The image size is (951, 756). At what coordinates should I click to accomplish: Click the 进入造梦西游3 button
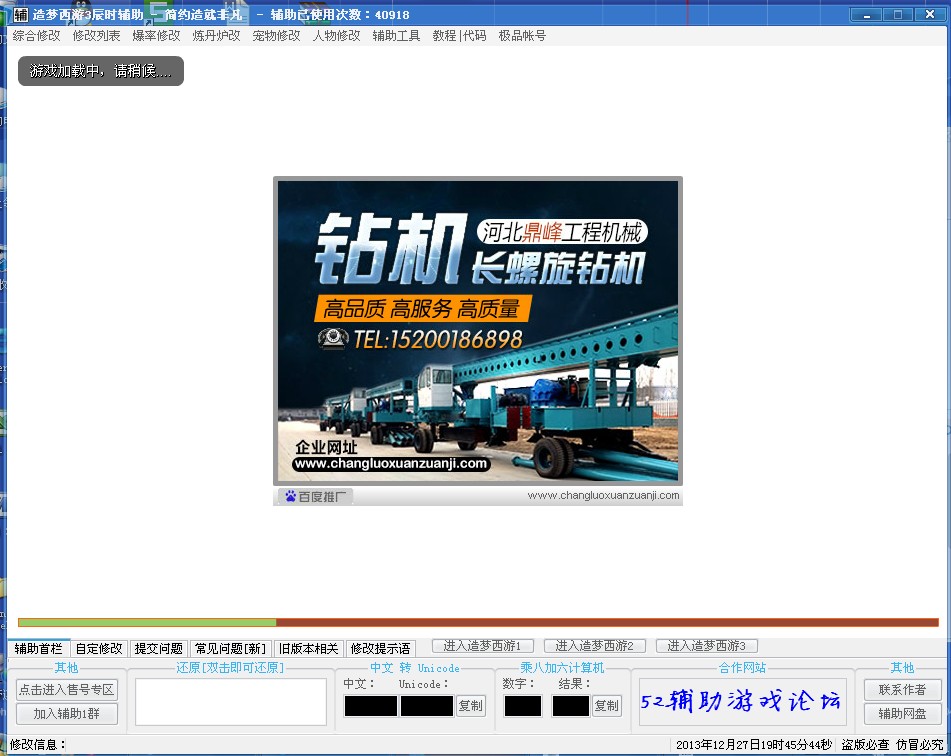click(x=707, y=646)
